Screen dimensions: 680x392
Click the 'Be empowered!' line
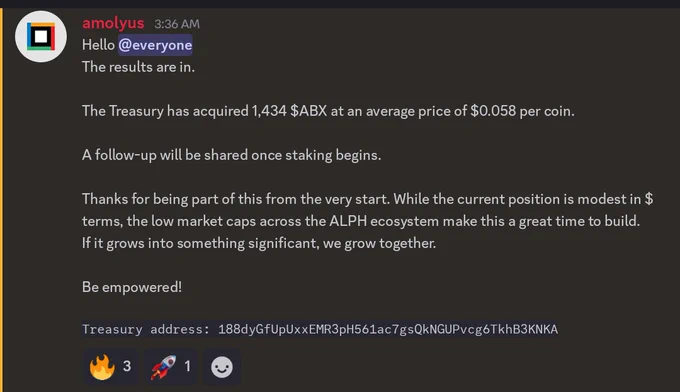tap(132, 287)
